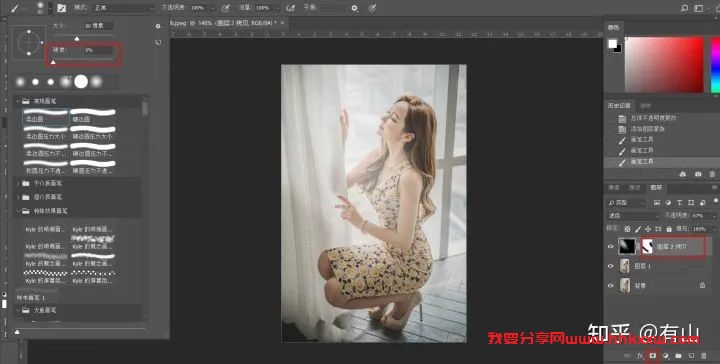720x364 pixels.
Task: Toggle pressure for size icon
Action: [x=372, y=8]
